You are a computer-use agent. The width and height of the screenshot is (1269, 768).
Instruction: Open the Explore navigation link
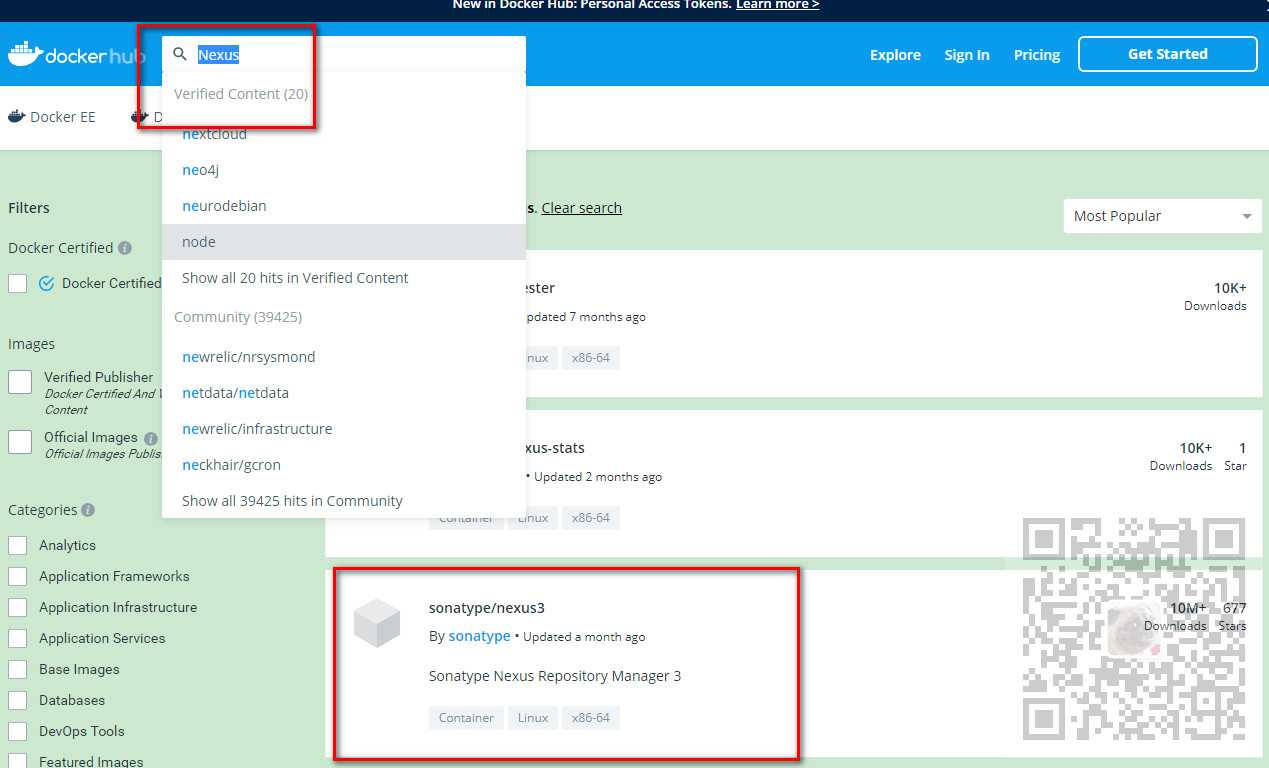895,55
